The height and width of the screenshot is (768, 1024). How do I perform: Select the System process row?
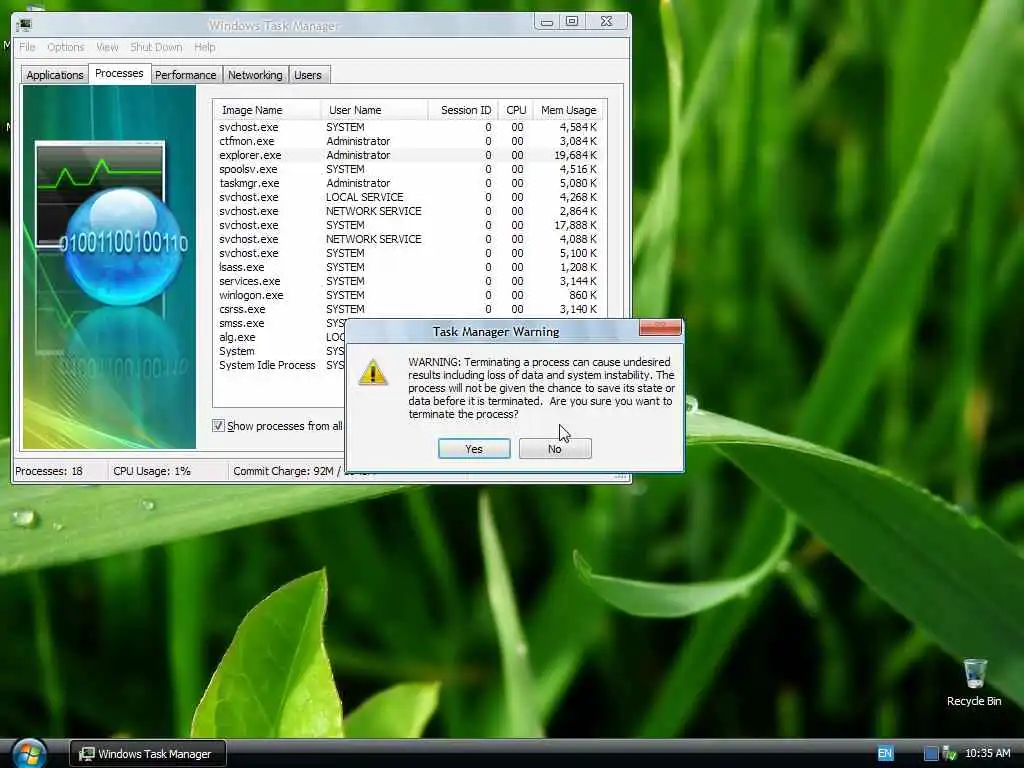(279, 351)
